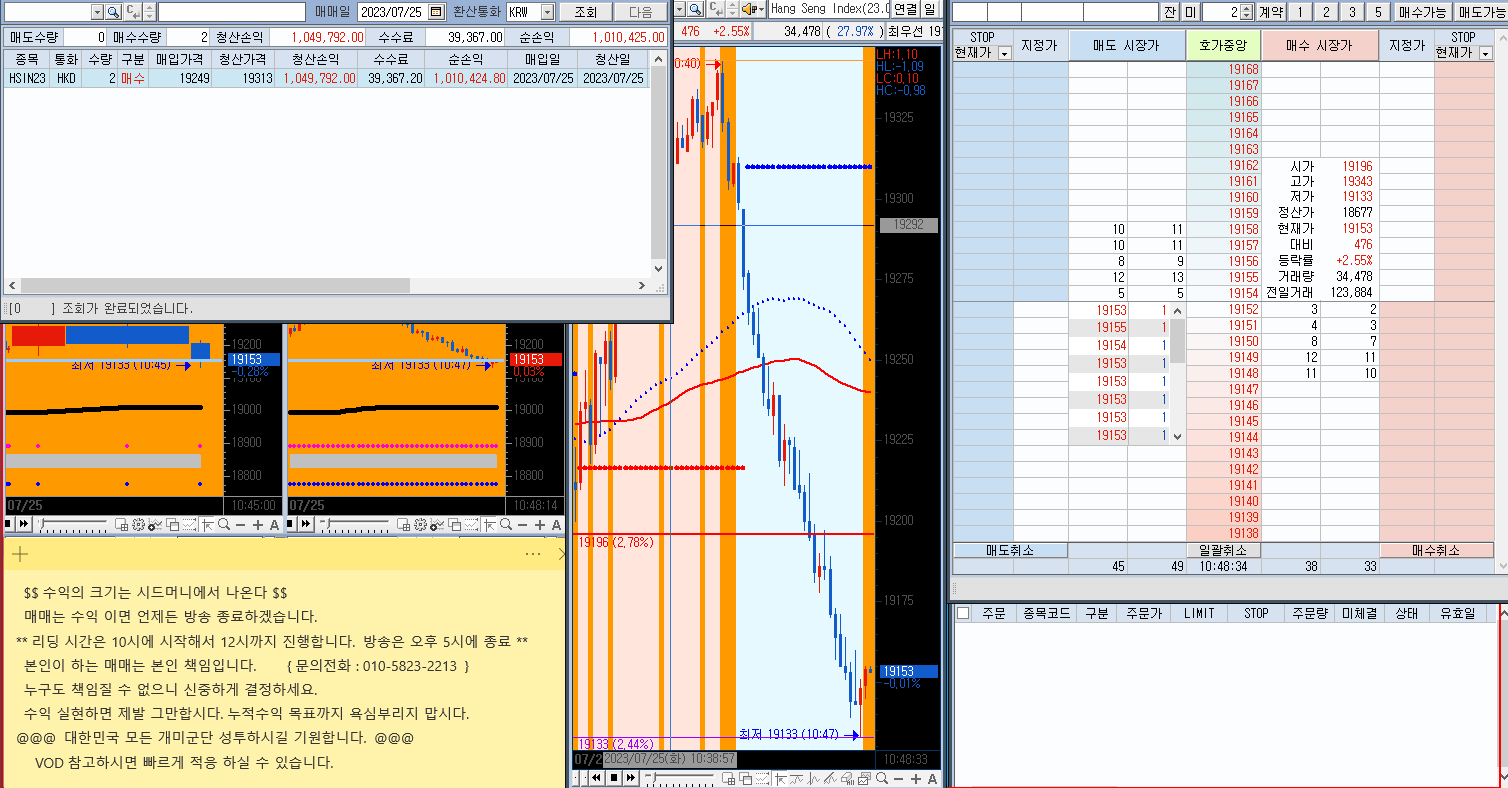The width and height of the screenshot is (1508, 788).
Task: Click the 호가중앙 center header
Action: pyautogui.click(x=1223, y=46)
